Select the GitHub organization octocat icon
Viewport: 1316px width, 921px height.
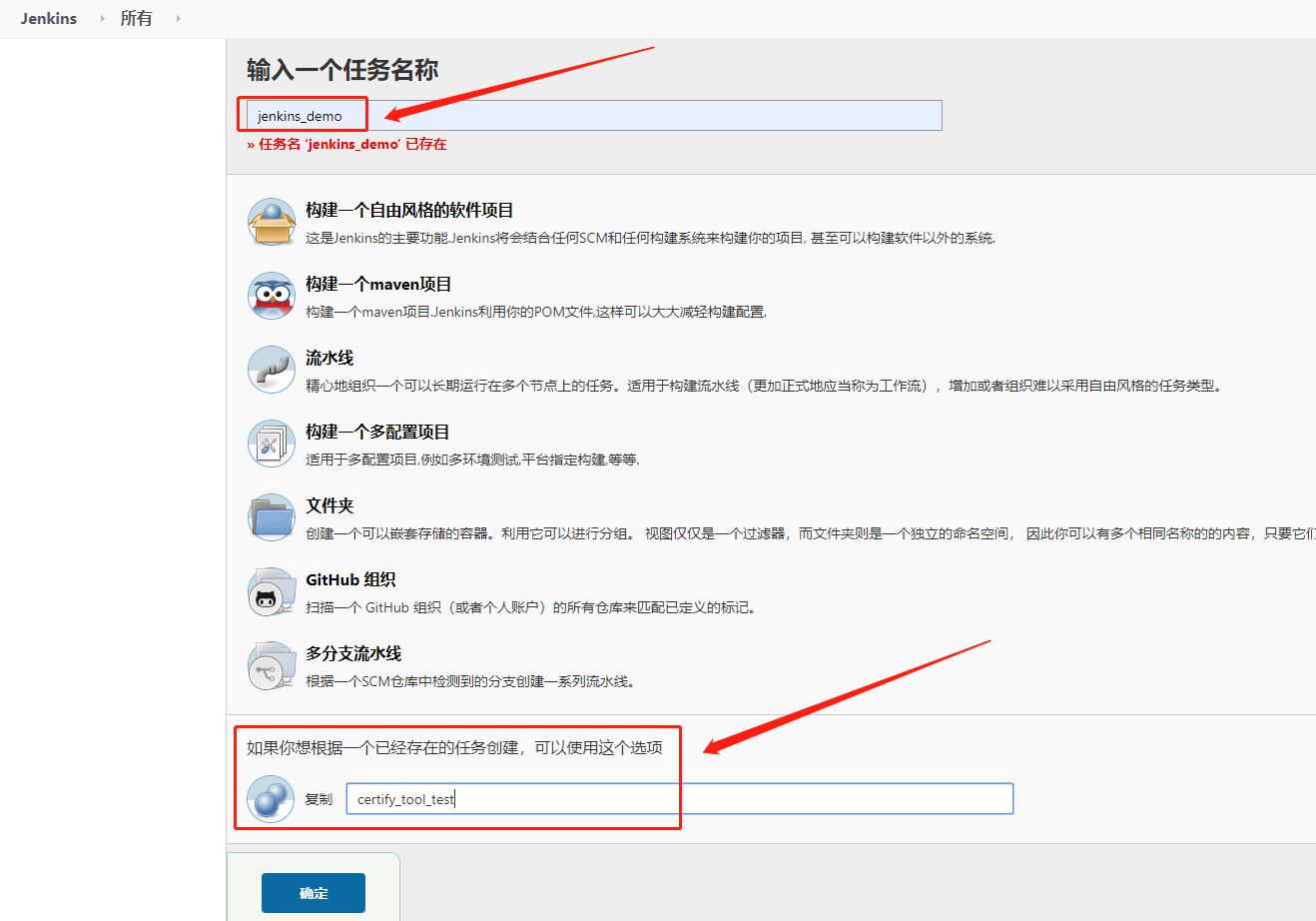pyautogui.click(x=272, y=591)
